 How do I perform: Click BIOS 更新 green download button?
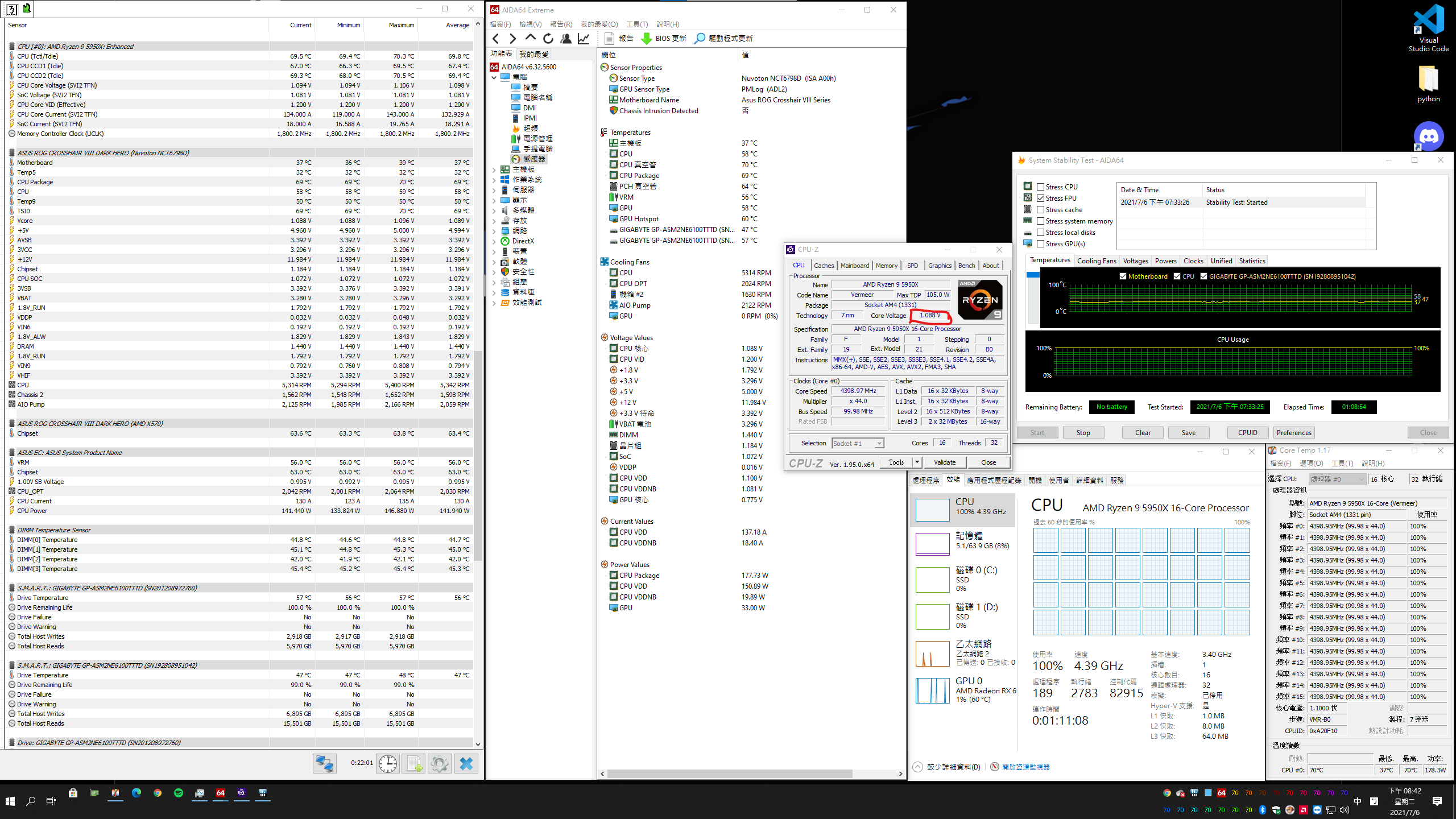click(664, 38)
